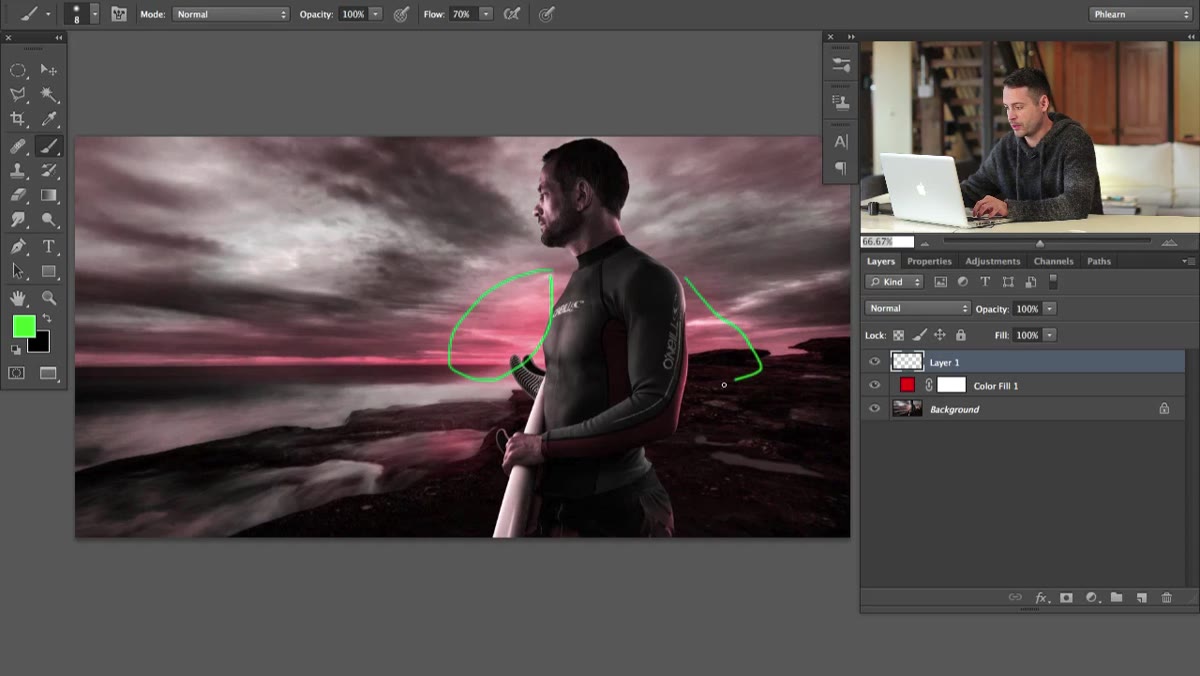Open the brush Mode dropdown
Screen dimensions: 1200x676
231,14
